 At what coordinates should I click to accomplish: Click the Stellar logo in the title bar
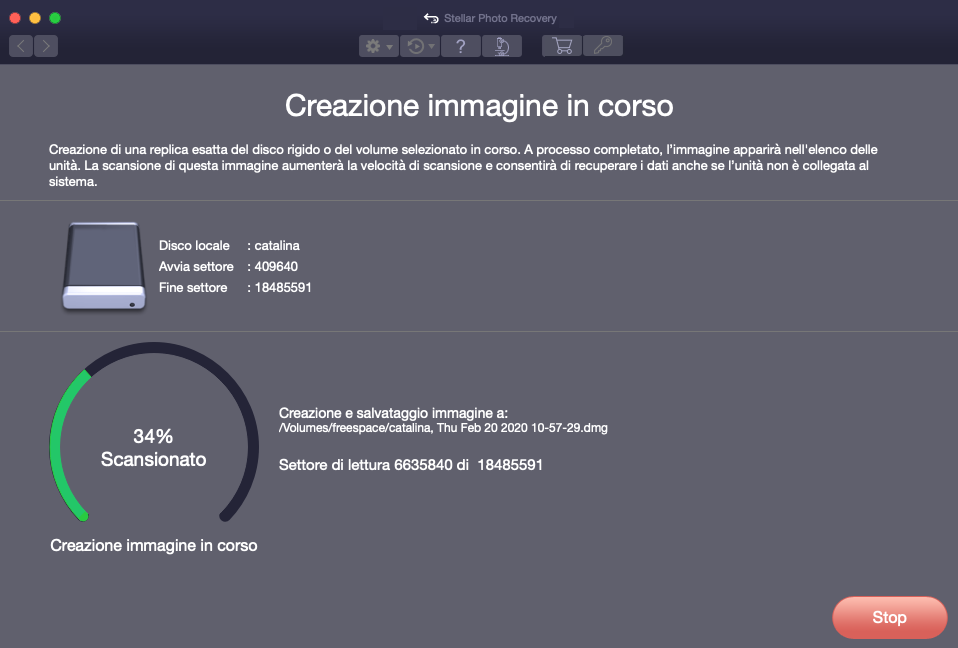(431, 18)
